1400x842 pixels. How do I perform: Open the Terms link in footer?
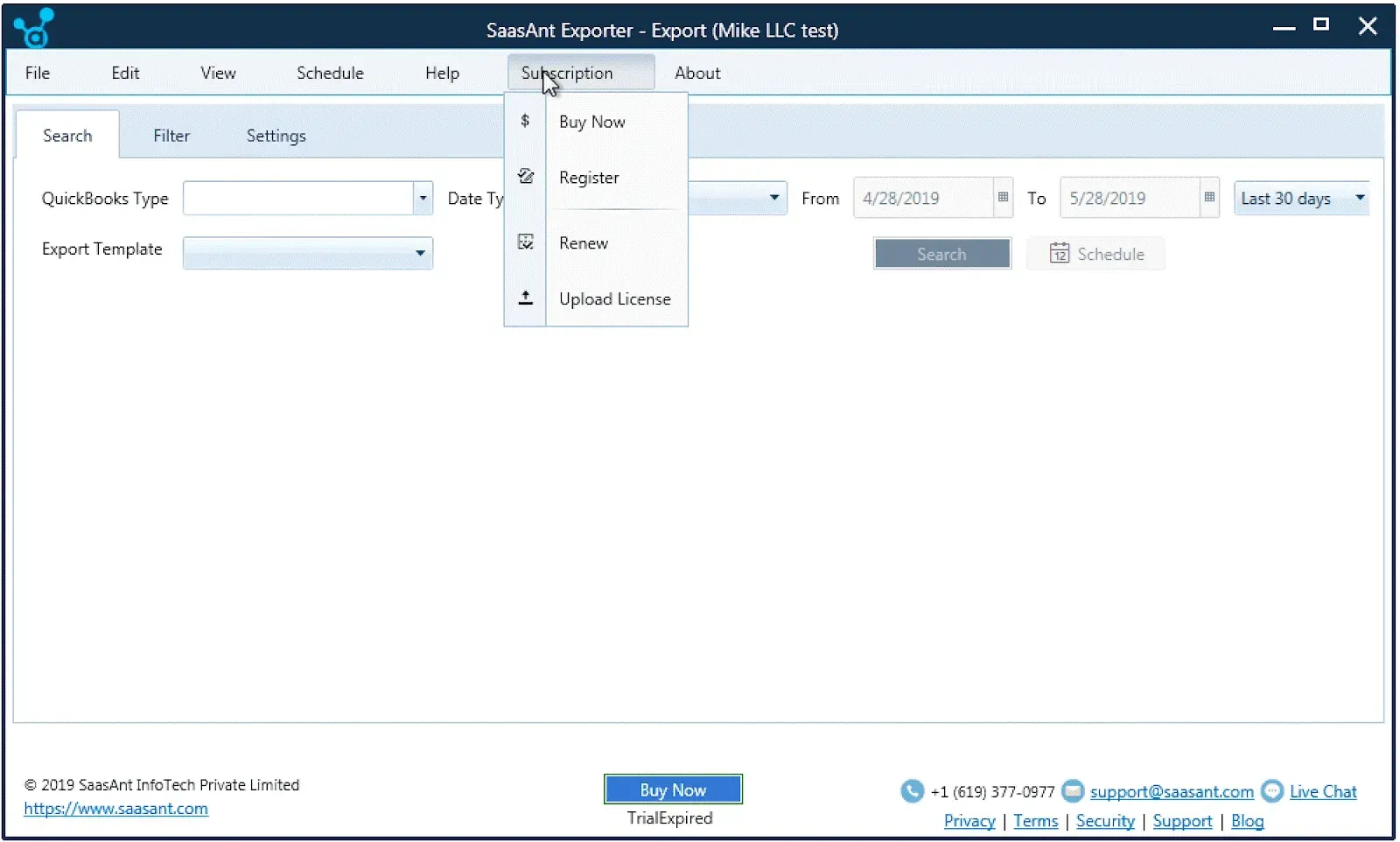tap(1036, 821)
